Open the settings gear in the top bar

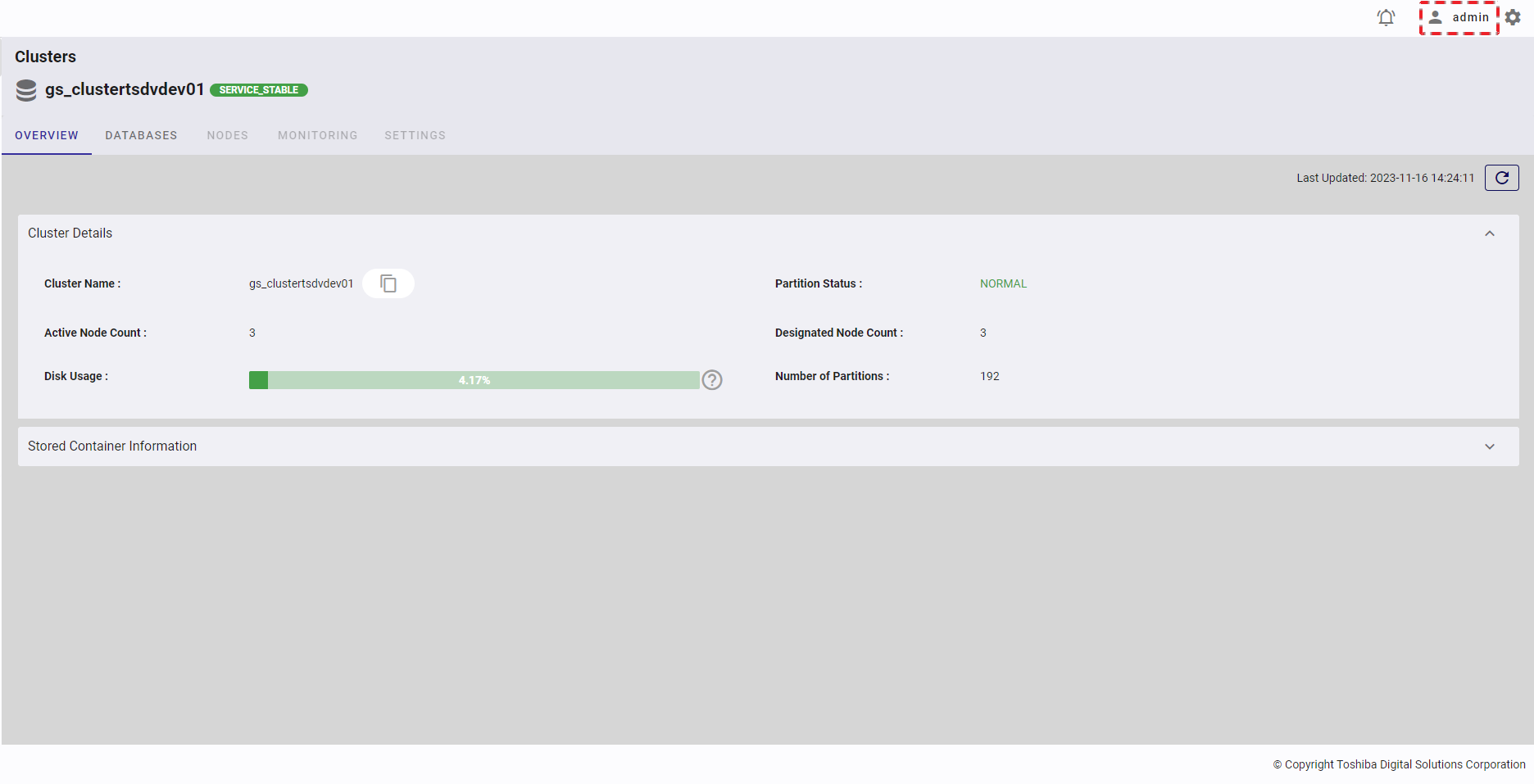click(1513, 17)
